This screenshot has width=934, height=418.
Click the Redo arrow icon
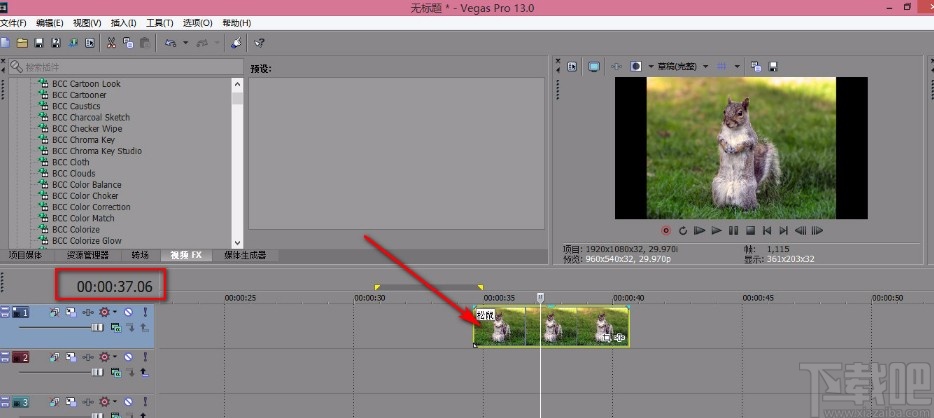pyautogui.click(x=204, y=43)
